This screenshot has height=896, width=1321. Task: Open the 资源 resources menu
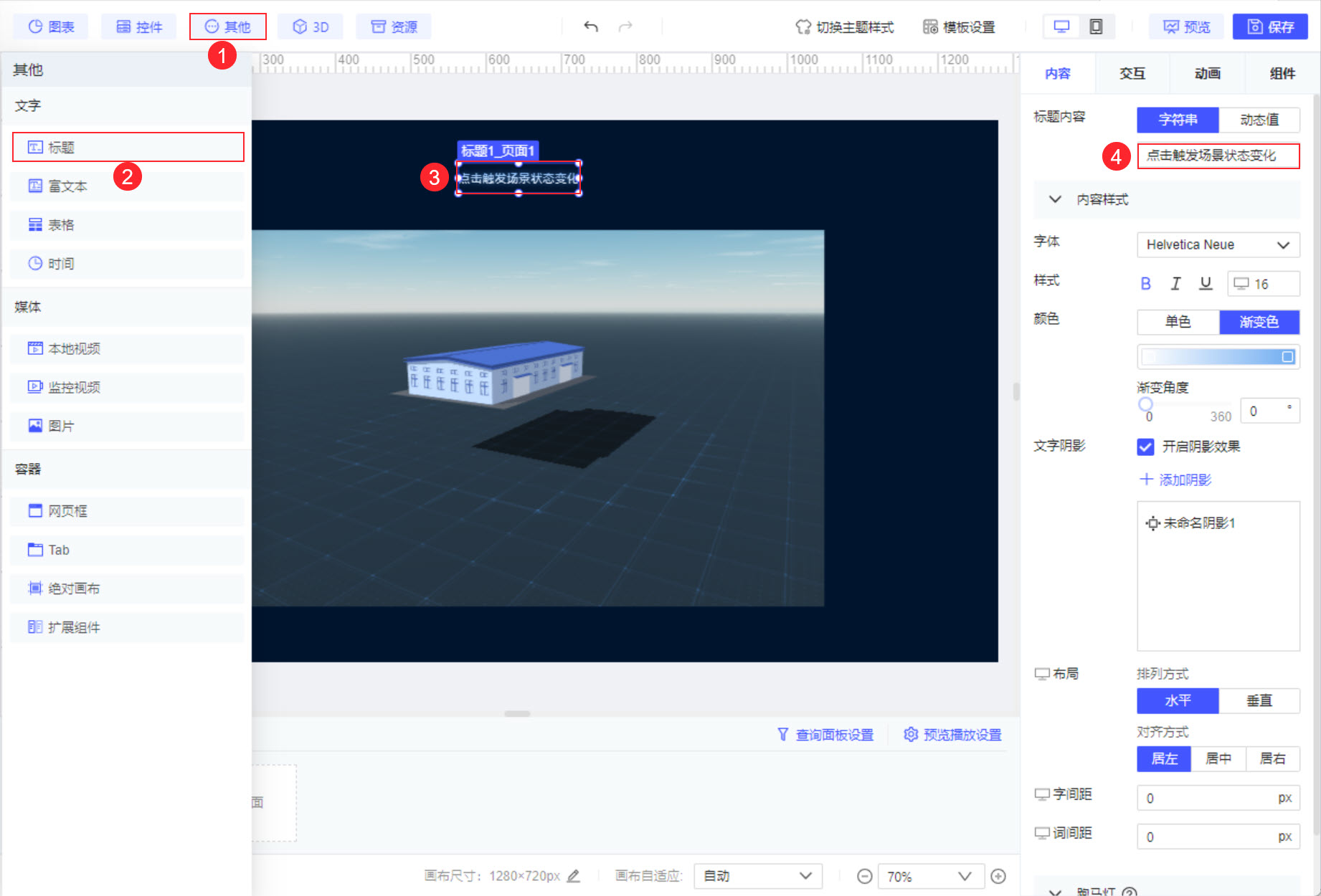(394, 27)
